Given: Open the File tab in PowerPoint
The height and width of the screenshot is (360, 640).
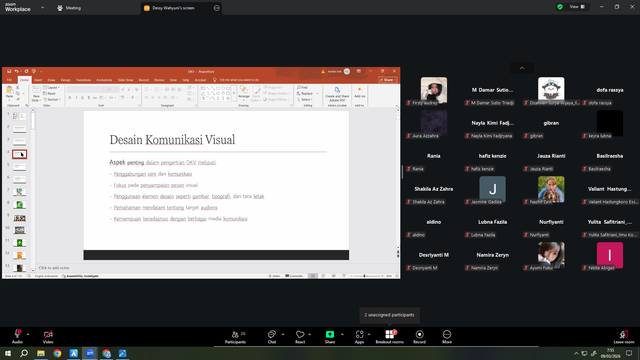Looking at the screenshot, I should [9, 80].
